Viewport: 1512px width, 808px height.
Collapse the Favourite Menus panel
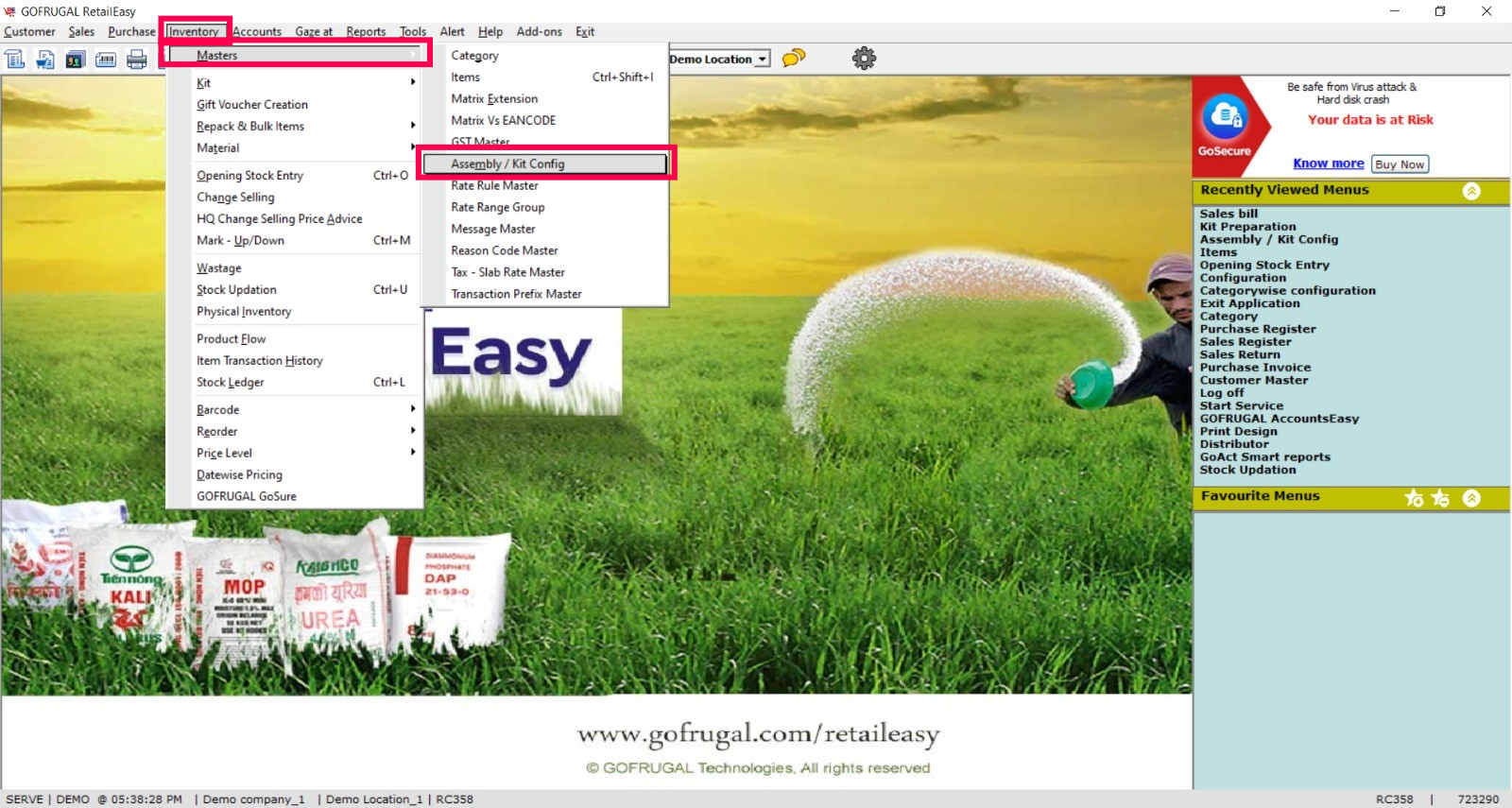(x=1471, y=497)
